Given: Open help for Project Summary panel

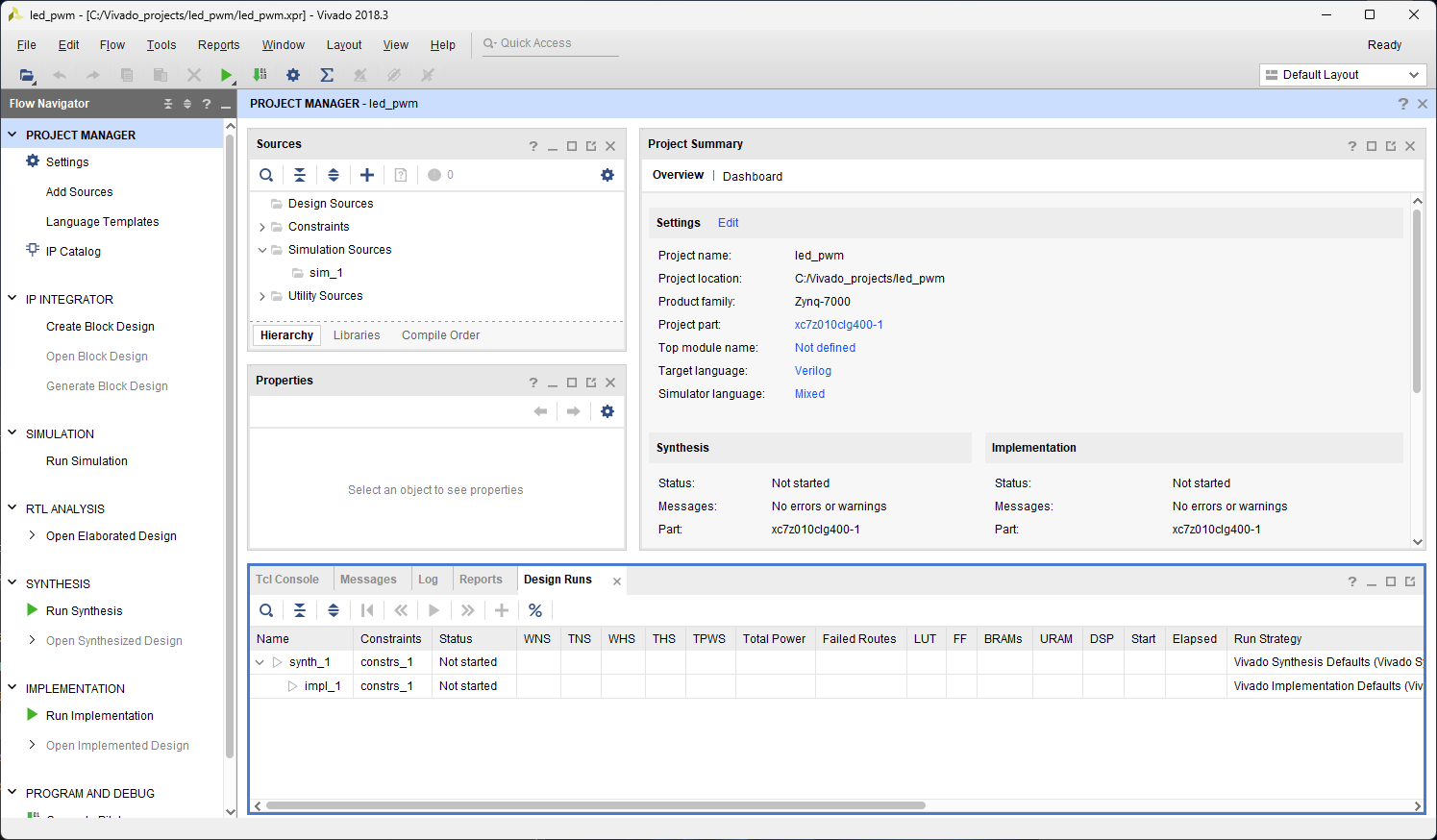Looking at the screenshot, I should point(1352,146).
